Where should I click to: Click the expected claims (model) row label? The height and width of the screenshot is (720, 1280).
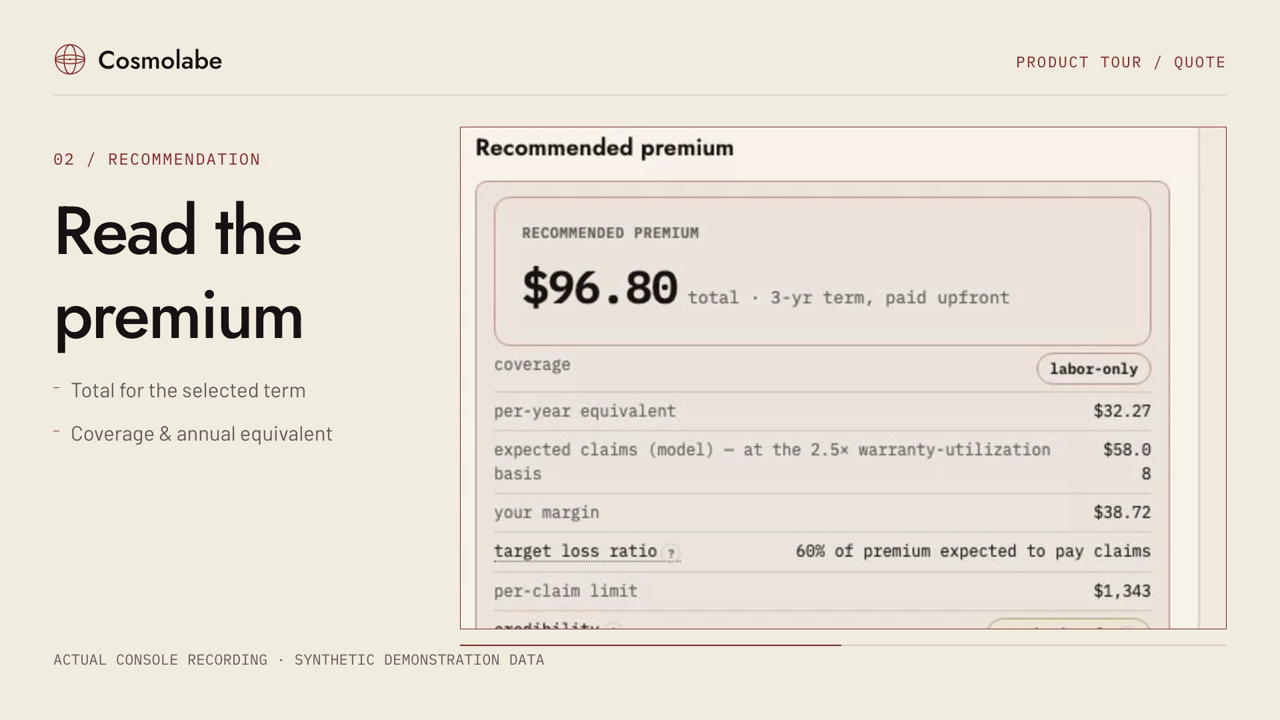coord(772,461)
